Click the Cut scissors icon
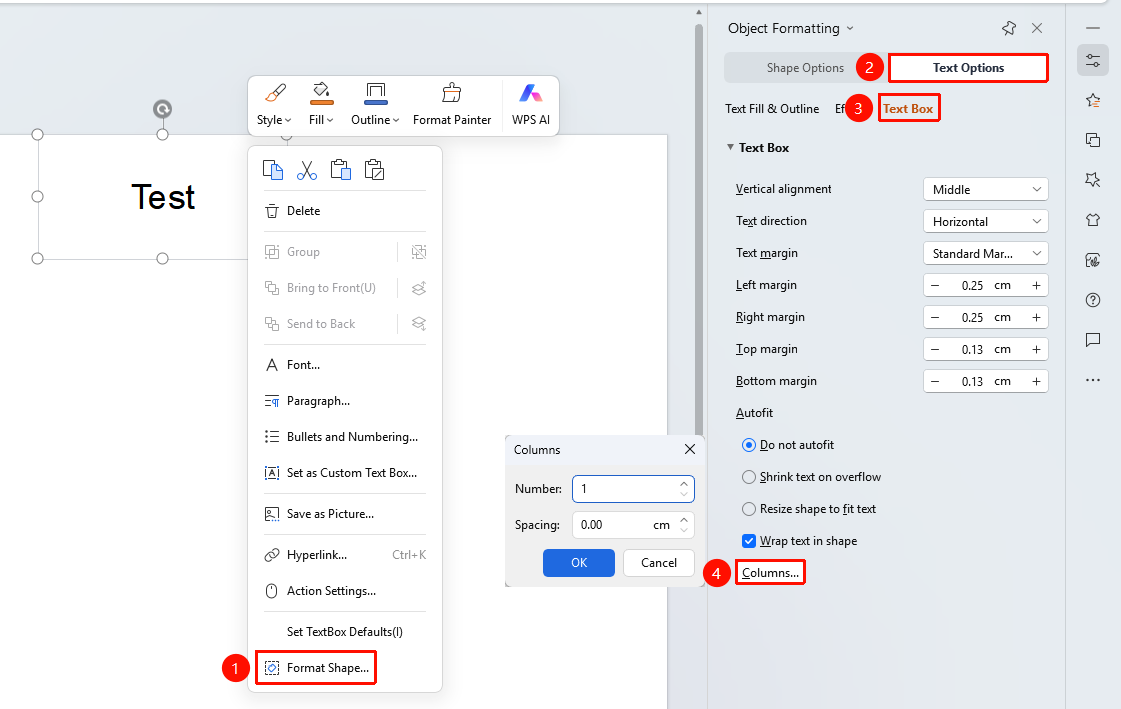Viewport: 1121px width, 709px height. click(x=307, y=170)
